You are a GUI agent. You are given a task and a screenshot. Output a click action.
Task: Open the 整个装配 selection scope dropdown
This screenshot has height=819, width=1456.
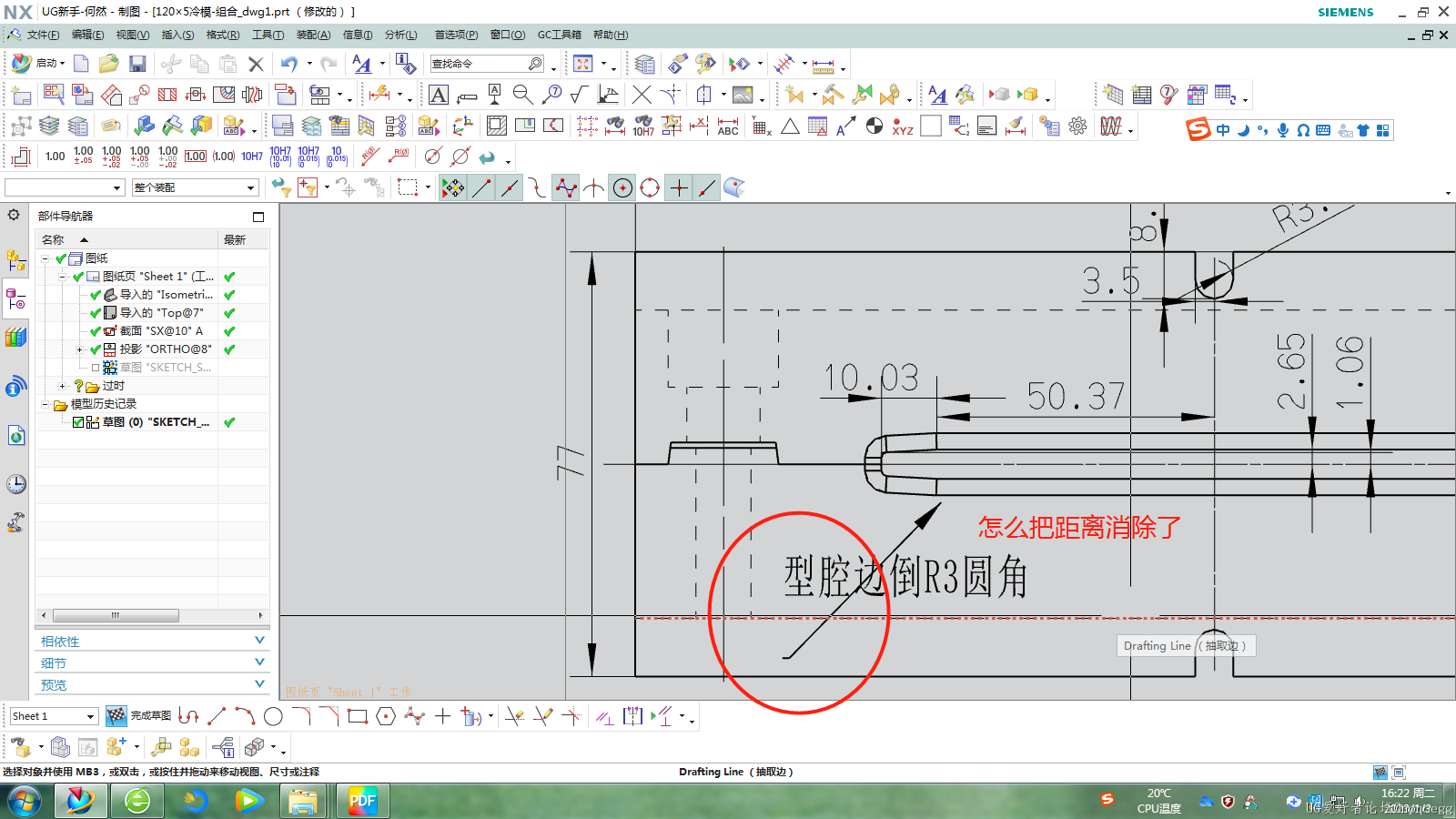196,187
